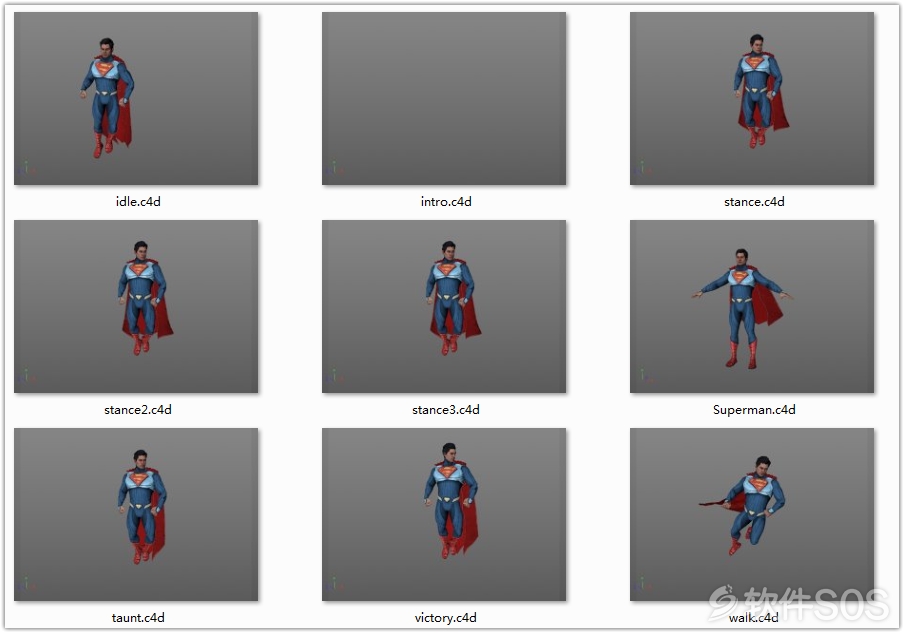This screenshot has width=904, height=633.
Task: Click the taunt.c4d file name
Action: (138, 618)
